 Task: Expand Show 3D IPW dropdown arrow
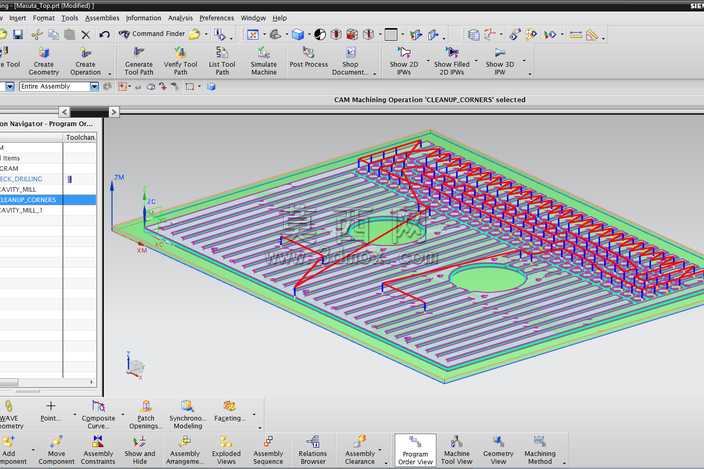524,61
